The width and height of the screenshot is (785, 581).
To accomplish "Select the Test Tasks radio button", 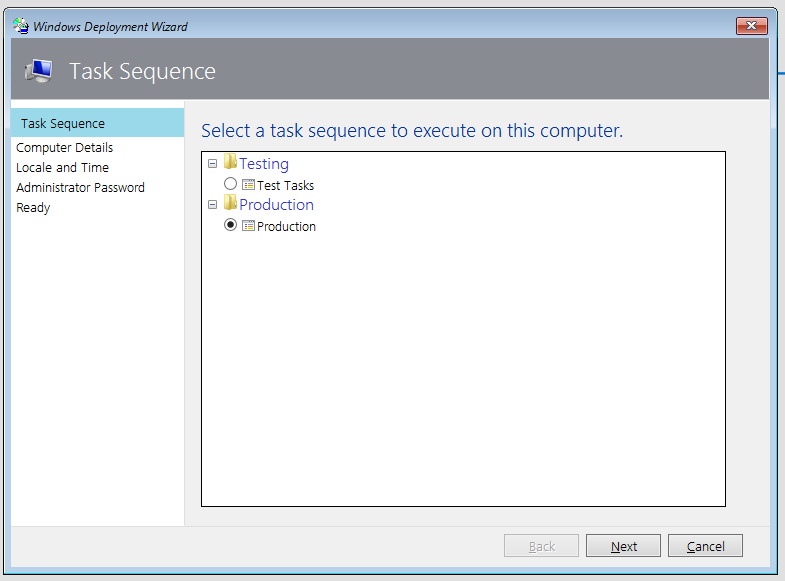I will coord(230,184).
